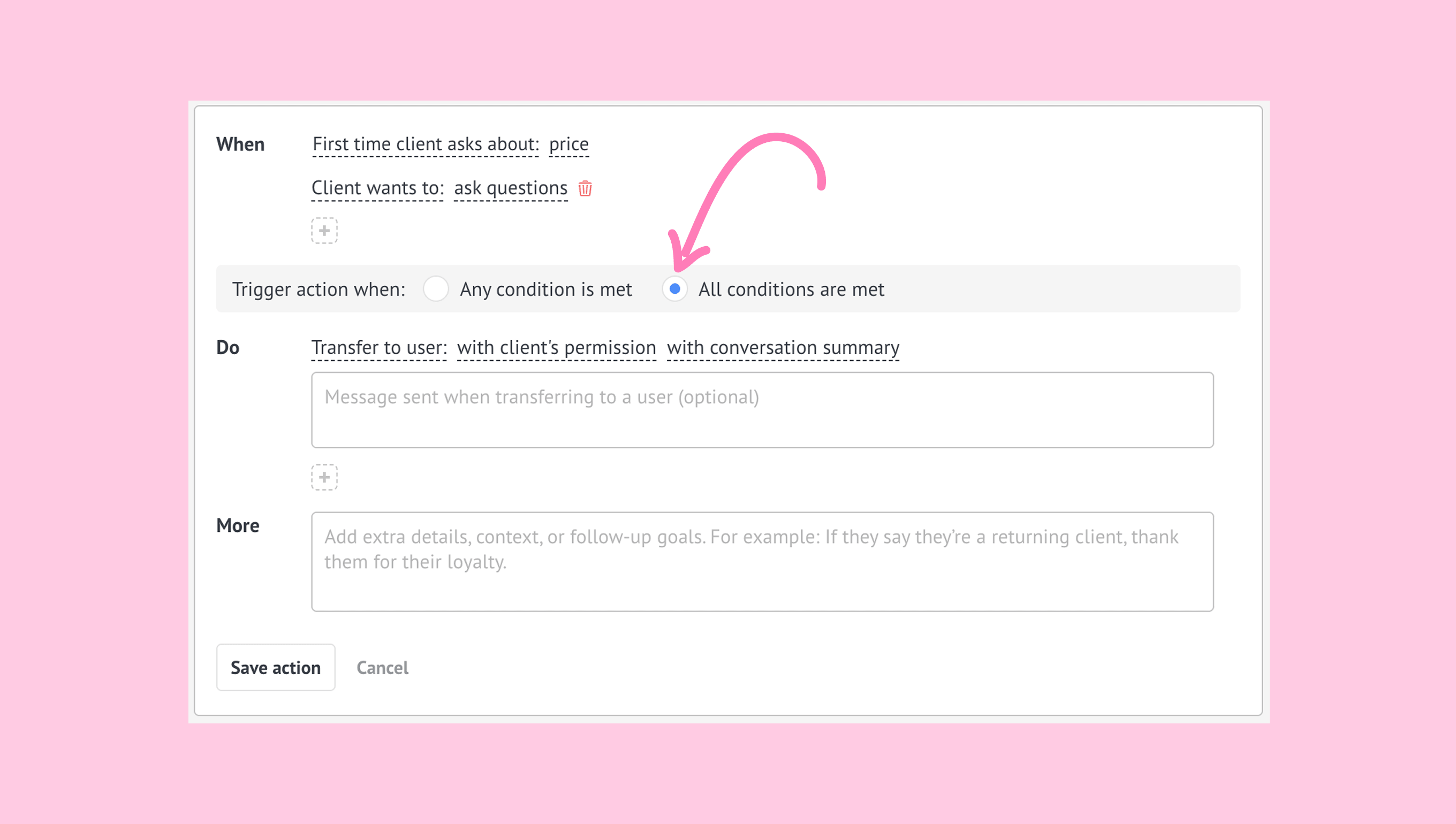Viewport: 1456px width, 824px height.
Task: Add a new condition under When
Action: pyautogui.click(x=324, y=231)
